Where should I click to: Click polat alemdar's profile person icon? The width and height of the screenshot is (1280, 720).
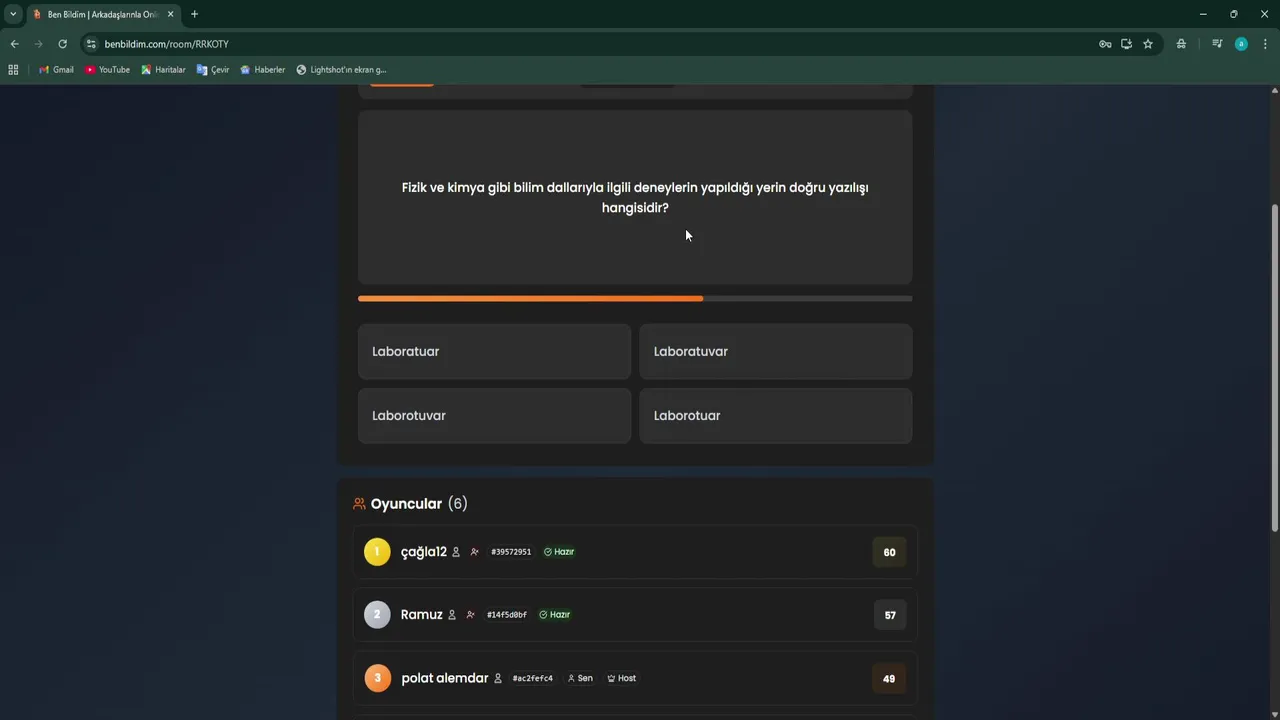point(498,678)
